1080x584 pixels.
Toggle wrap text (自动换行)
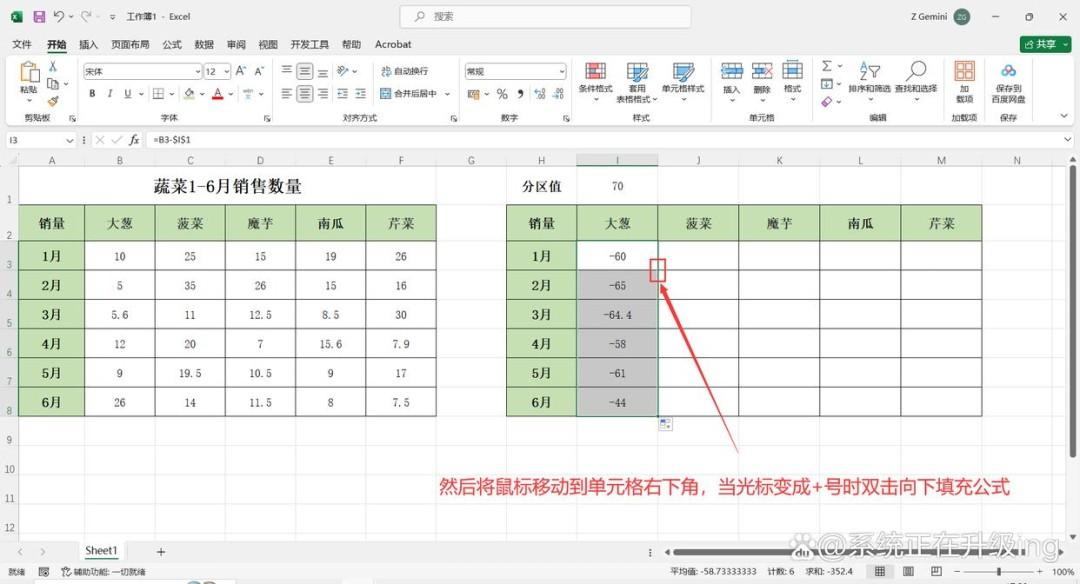pos(404,71)
